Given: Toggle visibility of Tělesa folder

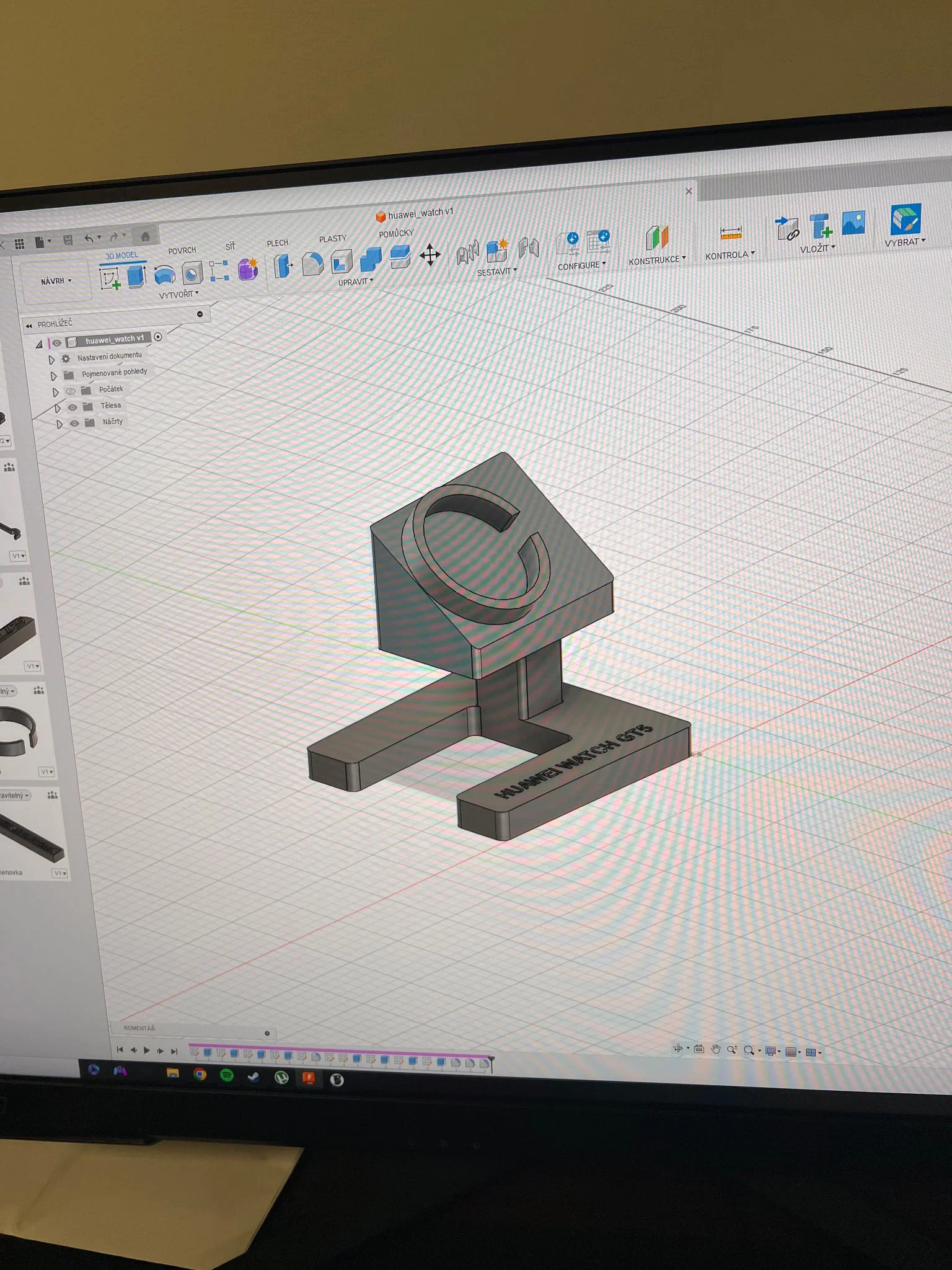Looking at the screenshot, I should (73, 407).
